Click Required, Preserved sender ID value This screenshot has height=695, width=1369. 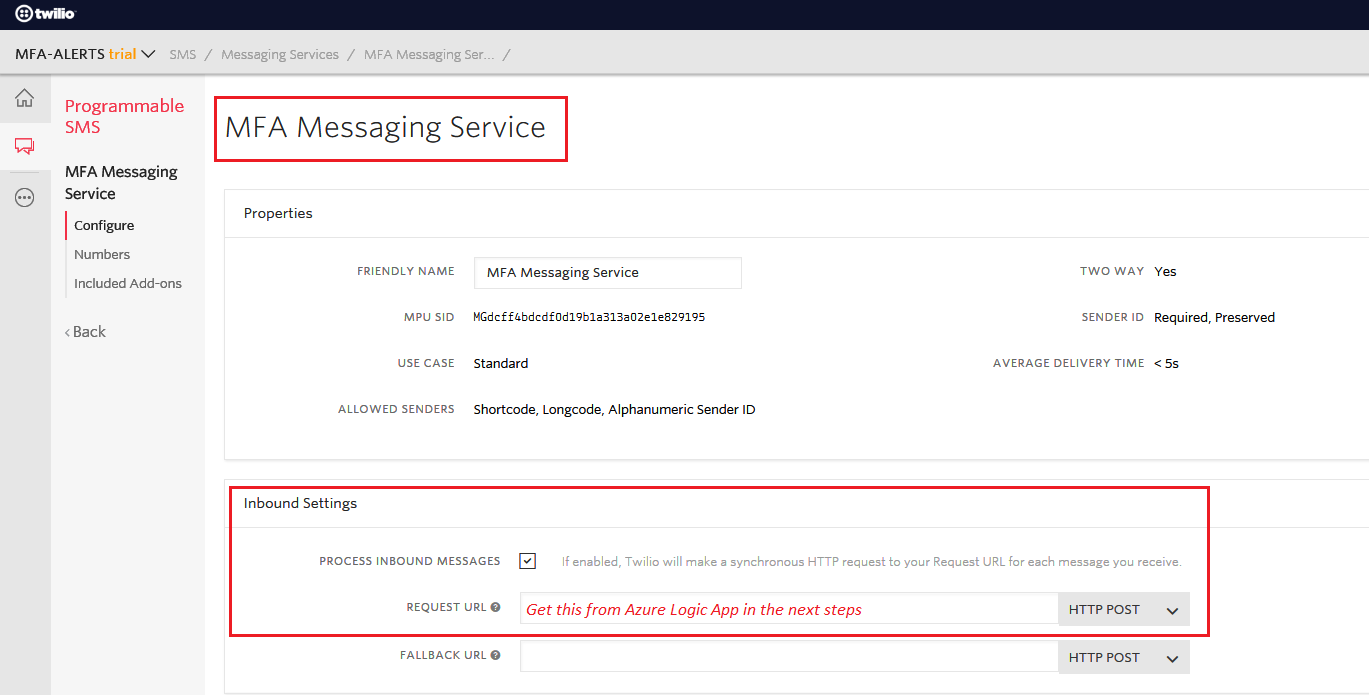(x=1214, y=317)
